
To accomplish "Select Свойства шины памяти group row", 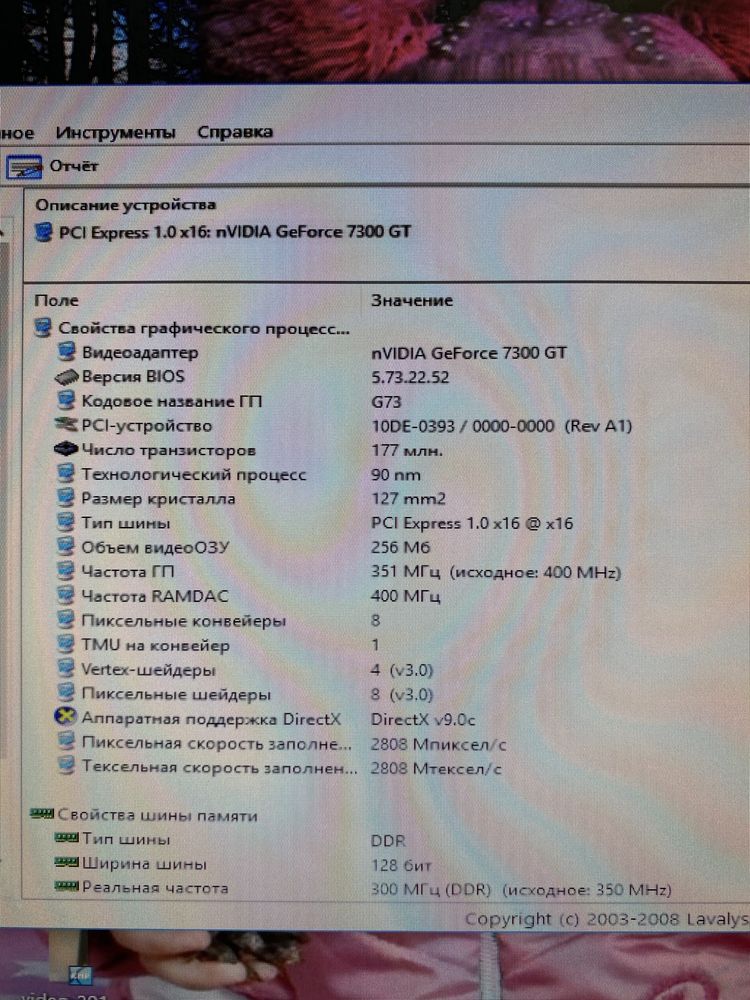I will tap(144, 814).
